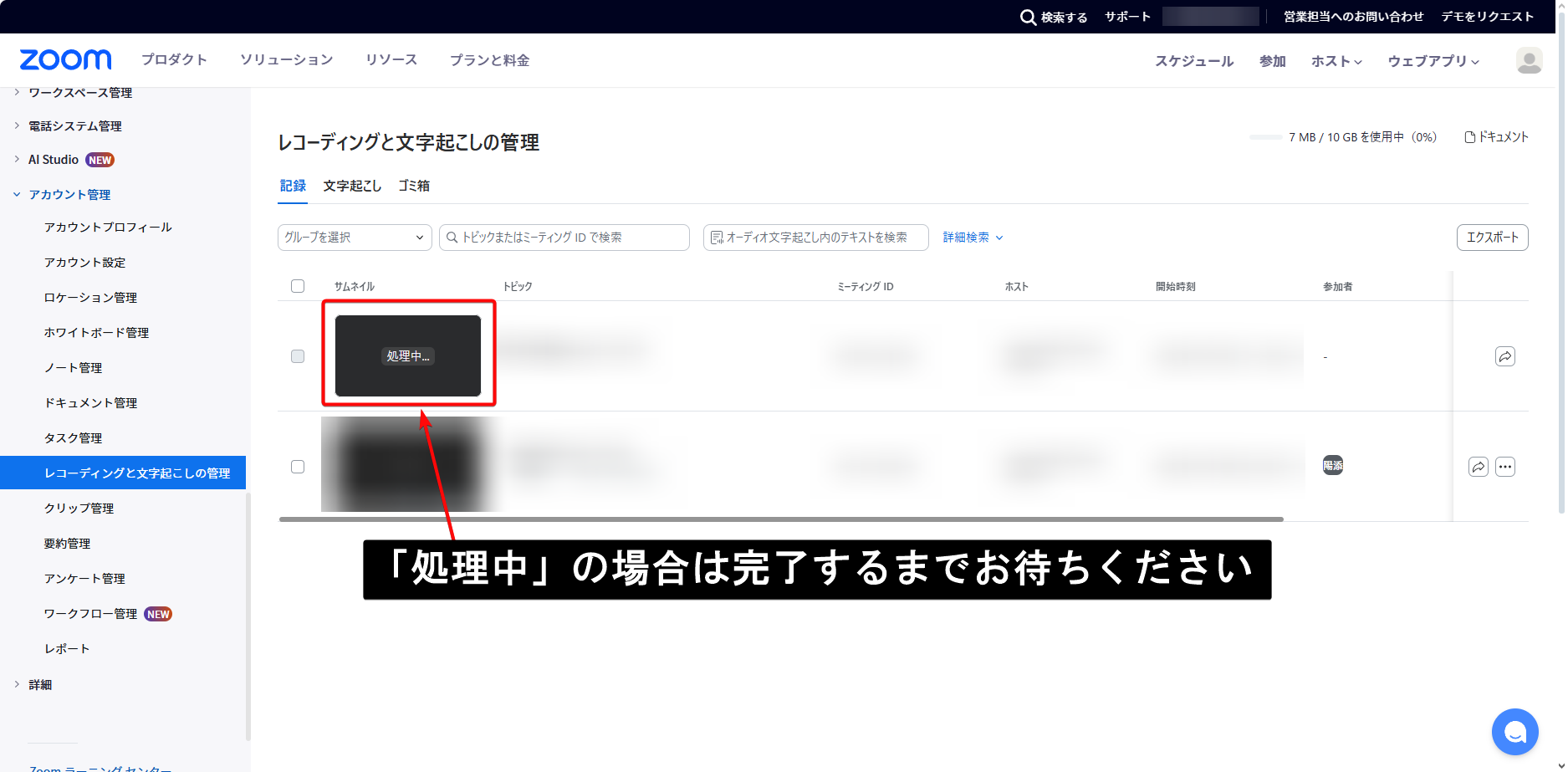Select the second recording's checkbox
This screenshot has height=772, width=1568.
click(298, 467)
